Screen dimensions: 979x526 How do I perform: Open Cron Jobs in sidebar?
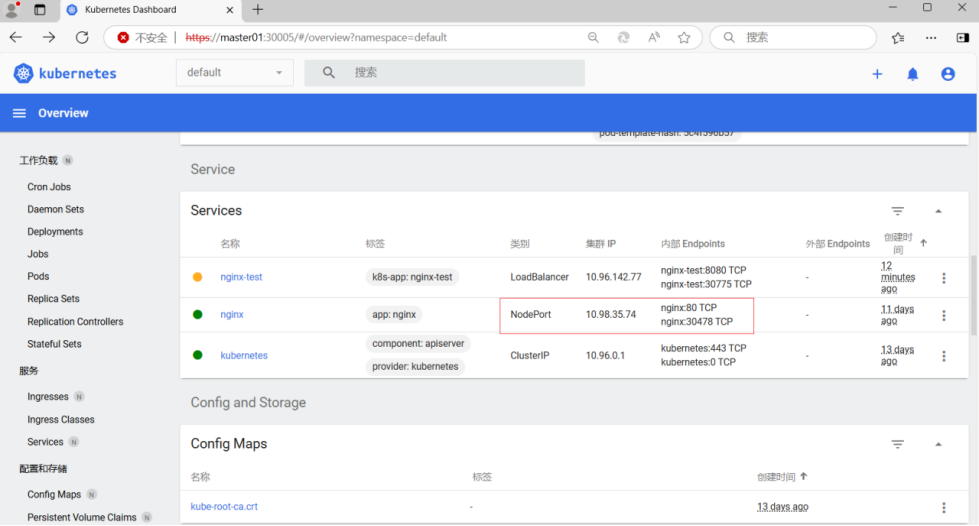pos(49,187)
